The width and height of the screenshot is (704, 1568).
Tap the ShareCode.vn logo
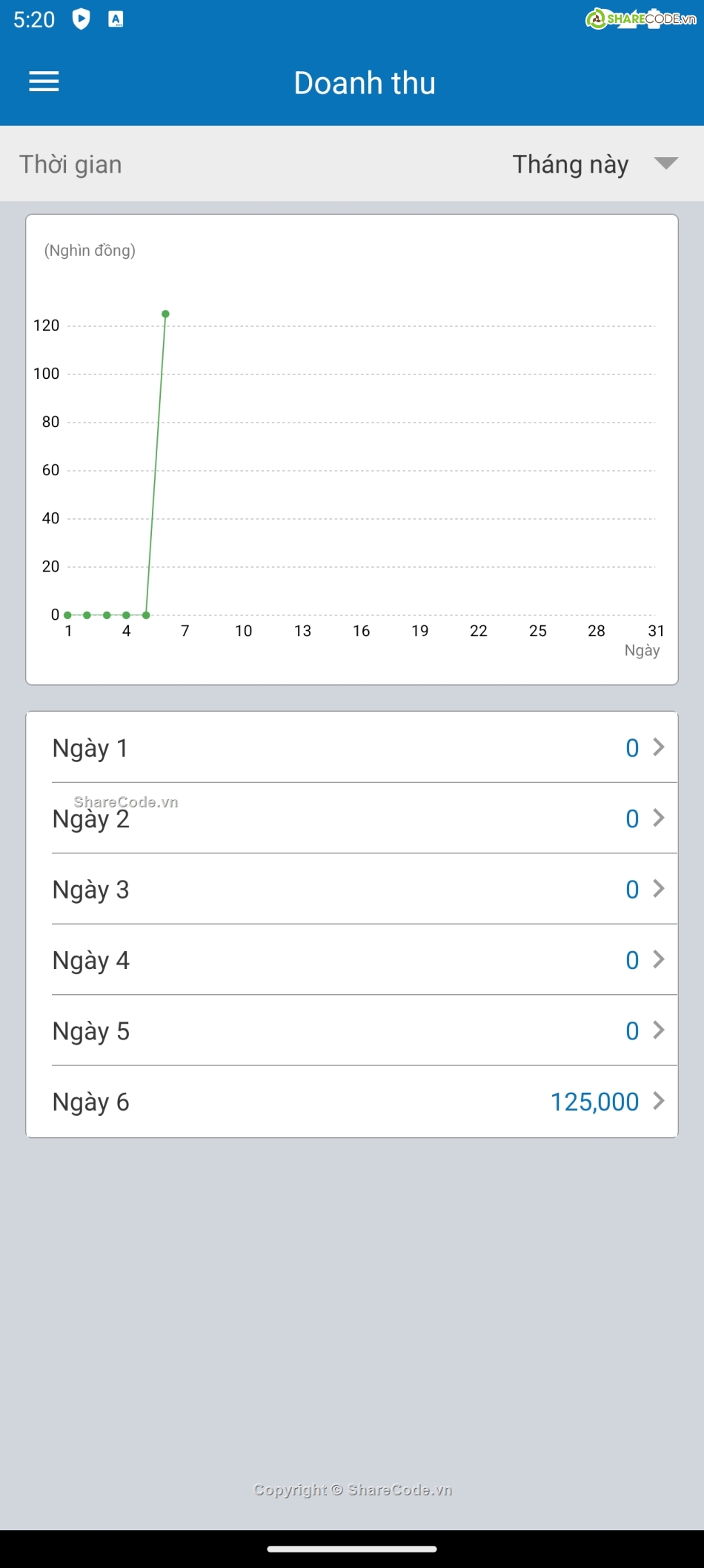tap(640, 19)
